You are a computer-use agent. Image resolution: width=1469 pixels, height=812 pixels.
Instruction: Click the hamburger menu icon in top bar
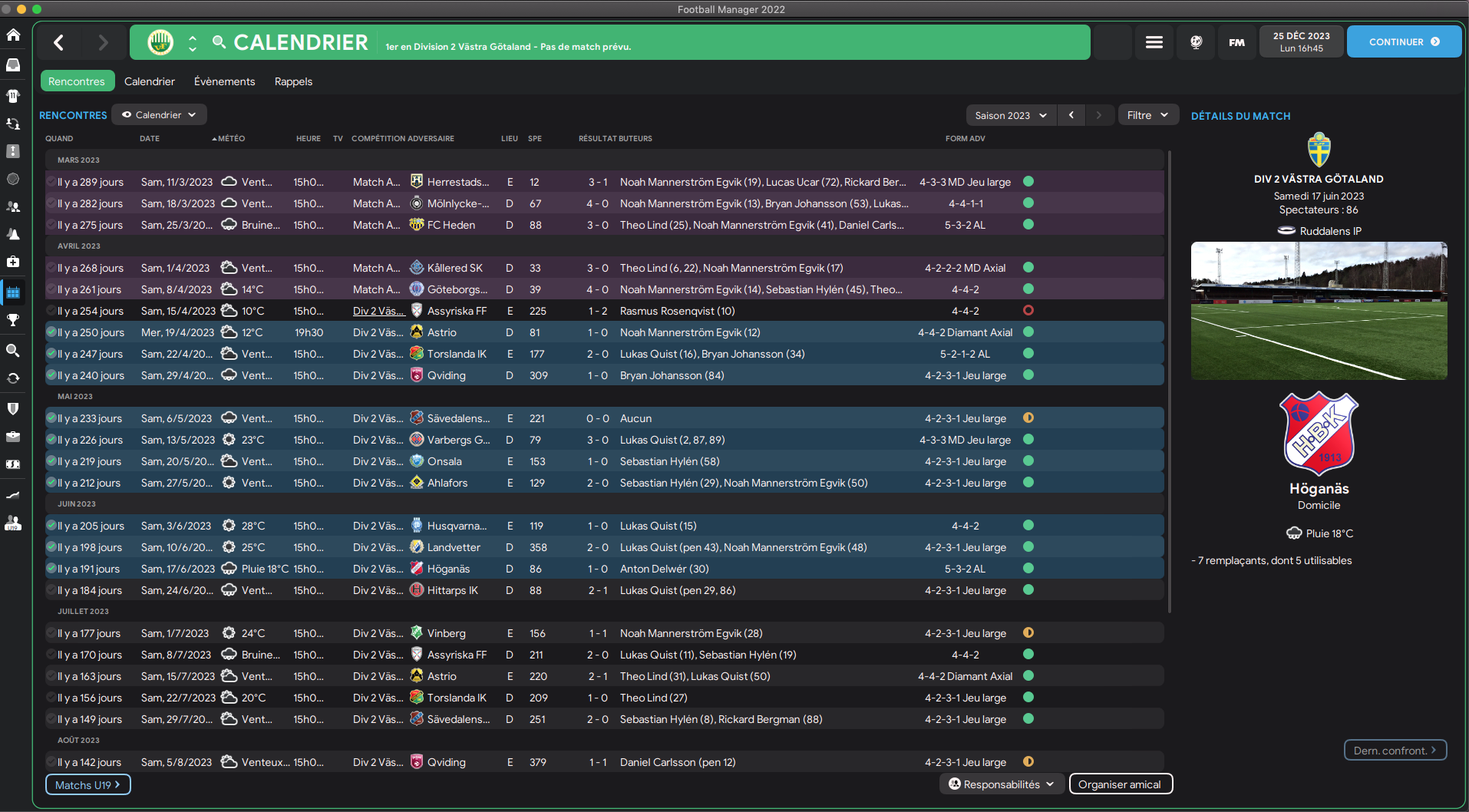click(1154, 42)
